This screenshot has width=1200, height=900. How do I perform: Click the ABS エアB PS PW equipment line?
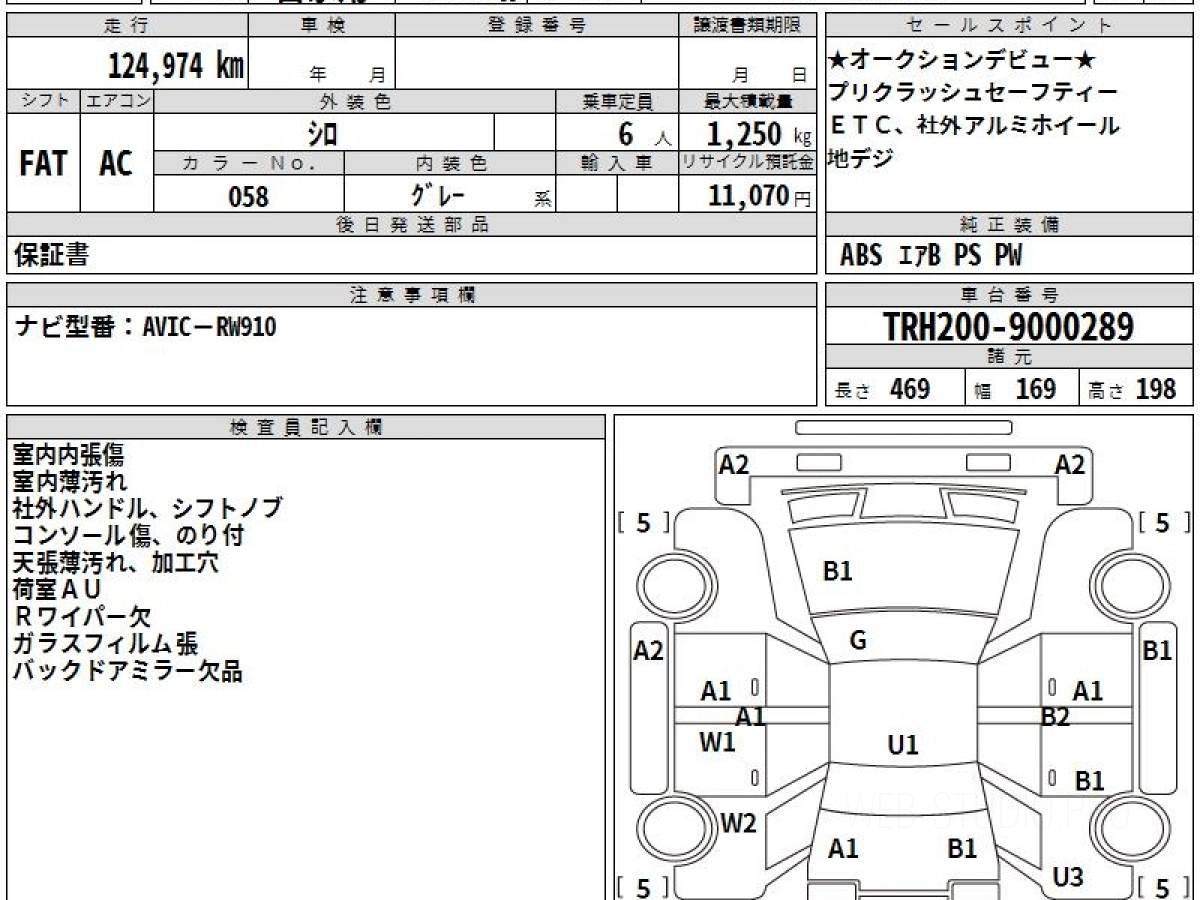(x=931, y=256)
